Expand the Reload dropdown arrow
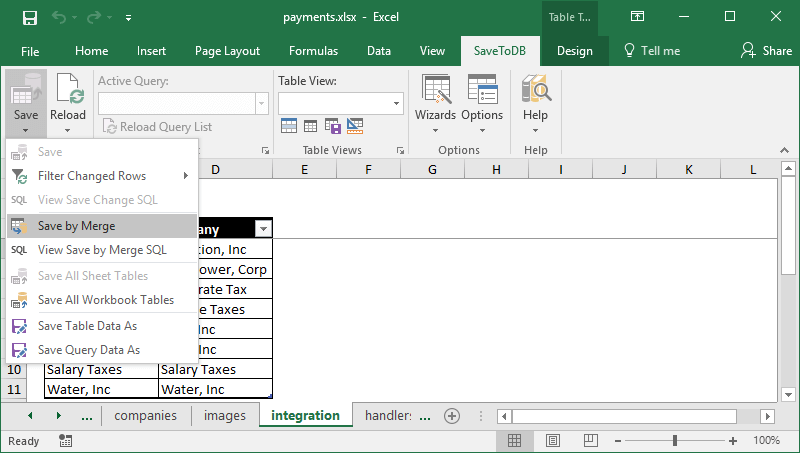Image resolution: width=800 pixels, height=453 pixels. [68, 131]
